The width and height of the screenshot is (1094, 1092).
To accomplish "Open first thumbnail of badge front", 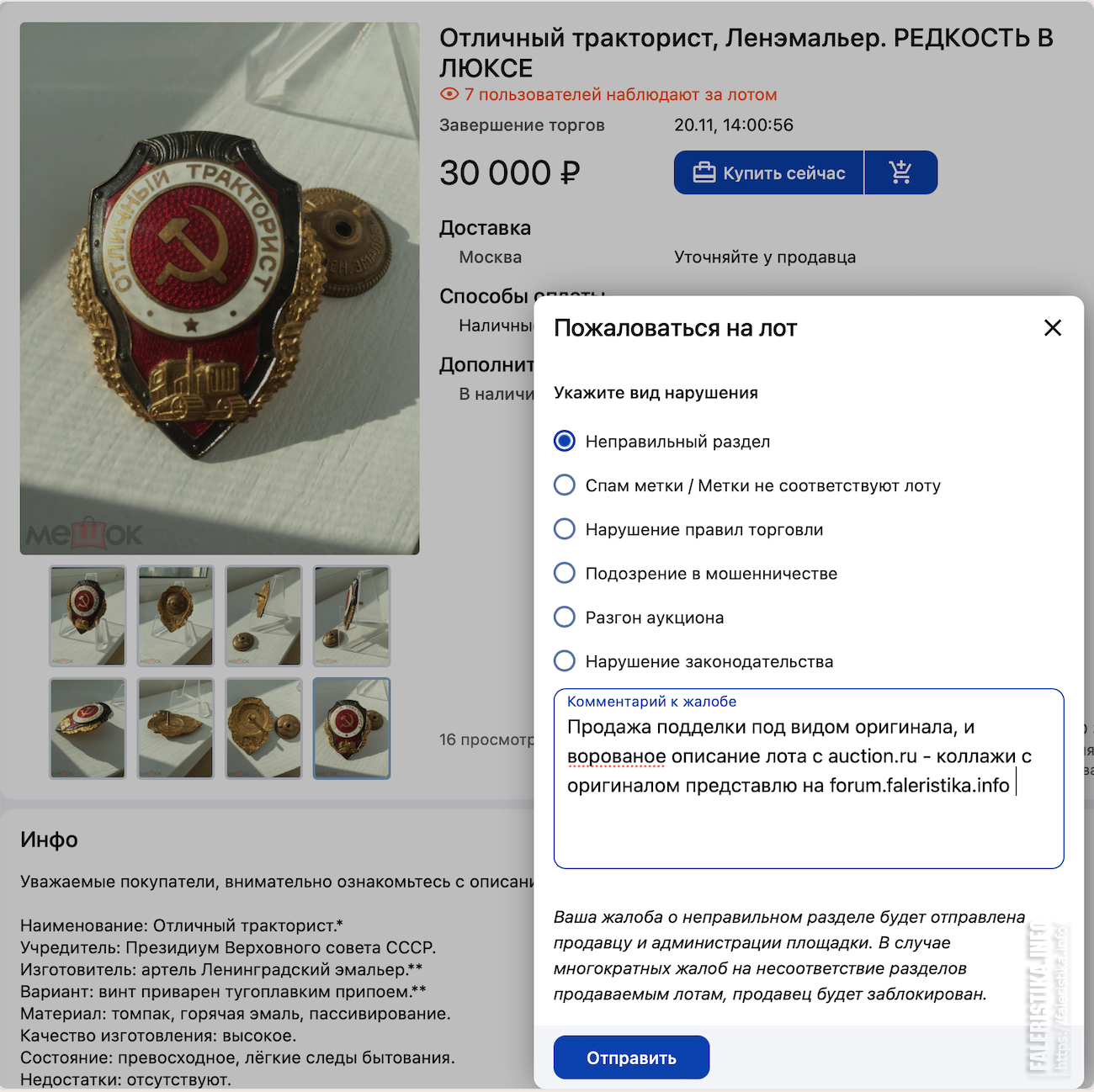I will pyautogui.click(x=88, y=616).
